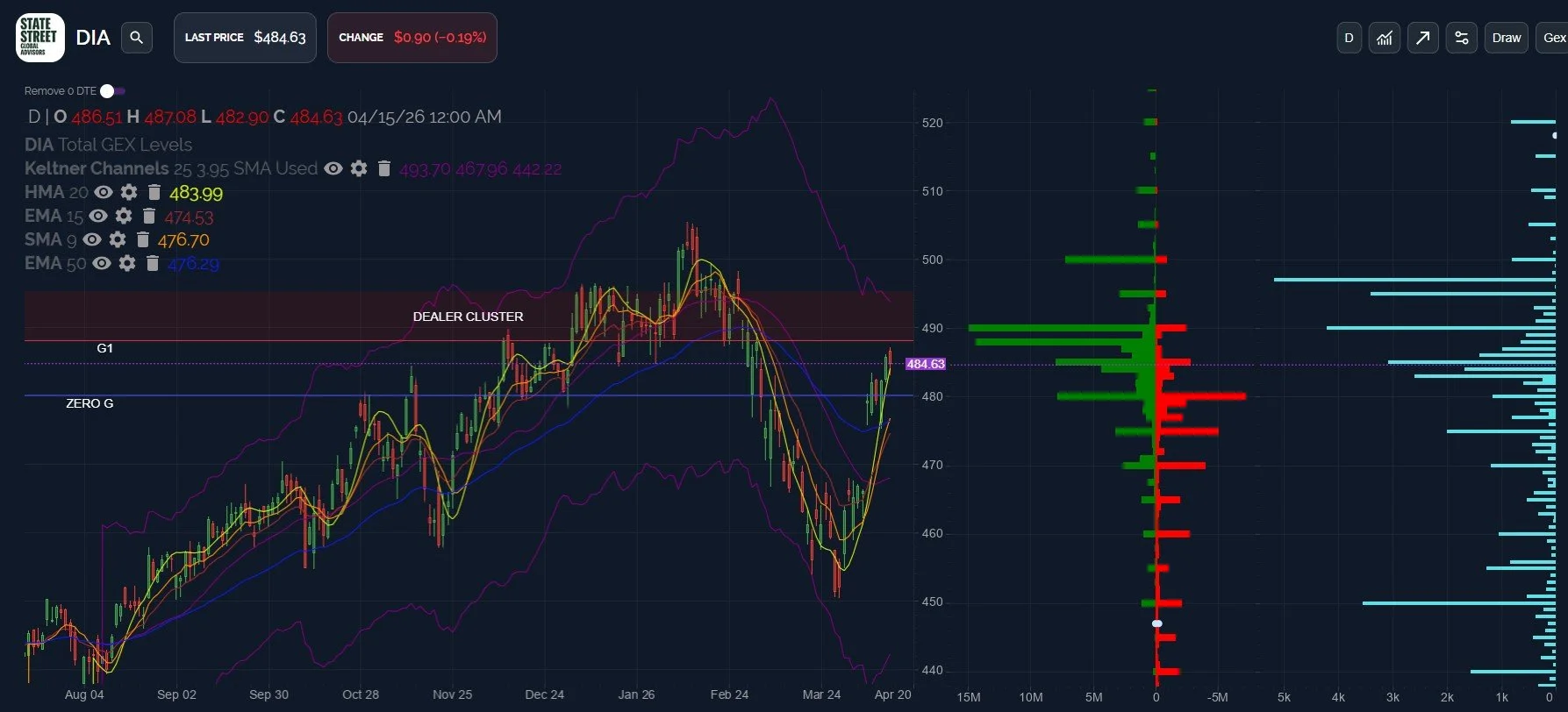Click the Apr 20 date axis label

893,694
